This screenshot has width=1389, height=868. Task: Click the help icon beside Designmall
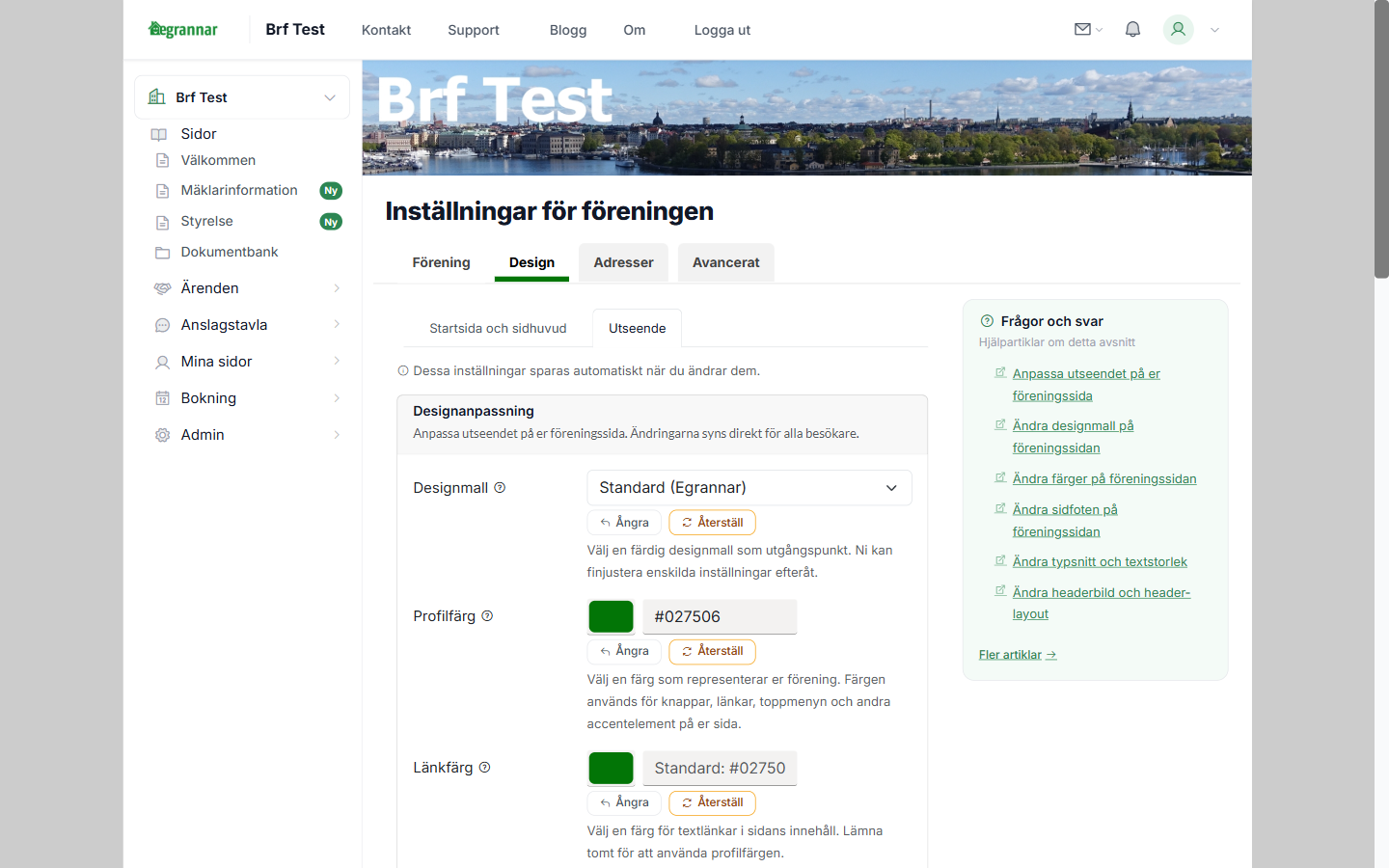(x=500, y=488)
